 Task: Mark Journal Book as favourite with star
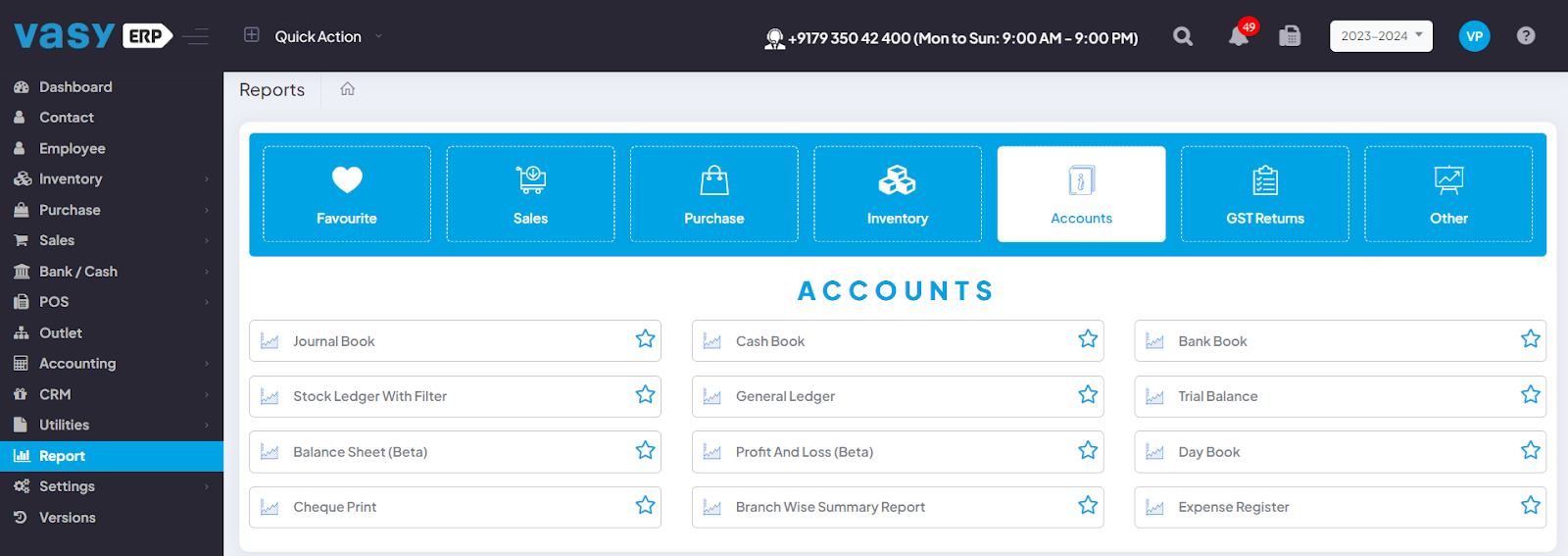pos(645,339)
